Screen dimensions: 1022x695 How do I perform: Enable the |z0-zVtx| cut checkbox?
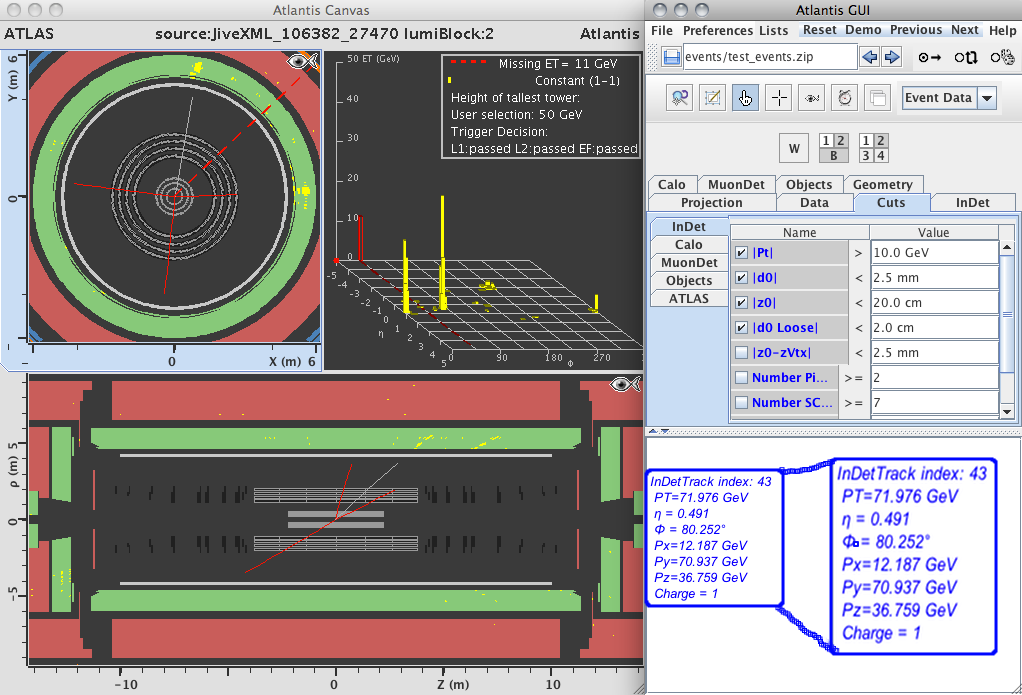coord(741,352)
